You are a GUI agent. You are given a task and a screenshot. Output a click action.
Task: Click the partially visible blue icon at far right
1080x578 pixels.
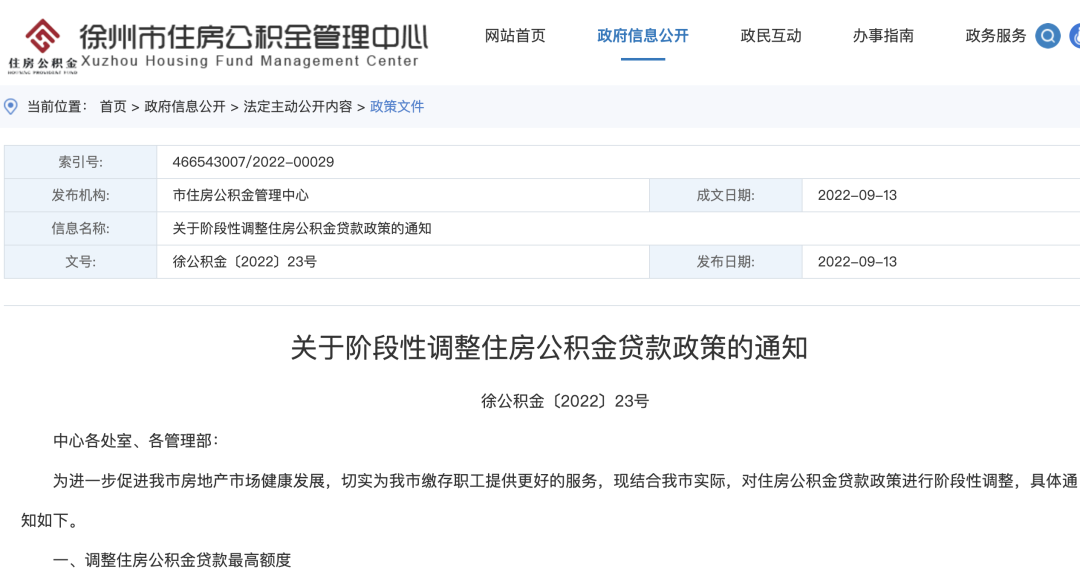click(x=1074, y=36)
